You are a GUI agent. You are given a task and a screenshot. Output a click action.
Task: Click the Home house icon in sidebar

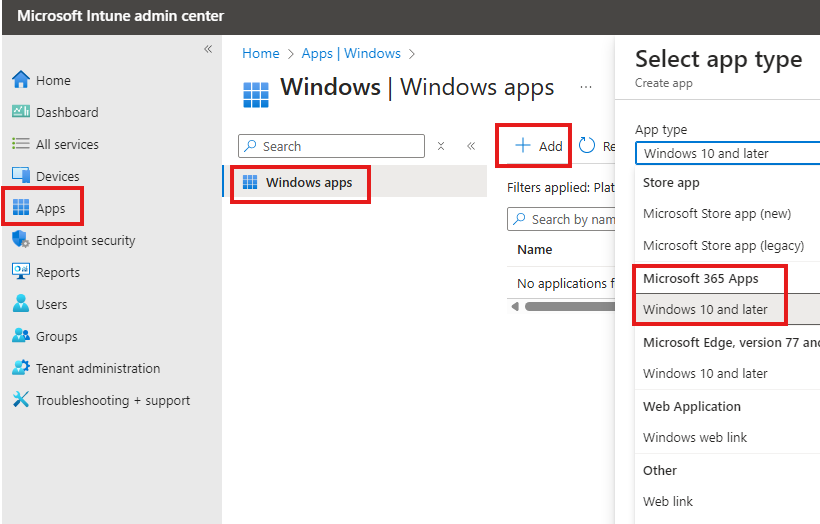[x=21, y=80]
